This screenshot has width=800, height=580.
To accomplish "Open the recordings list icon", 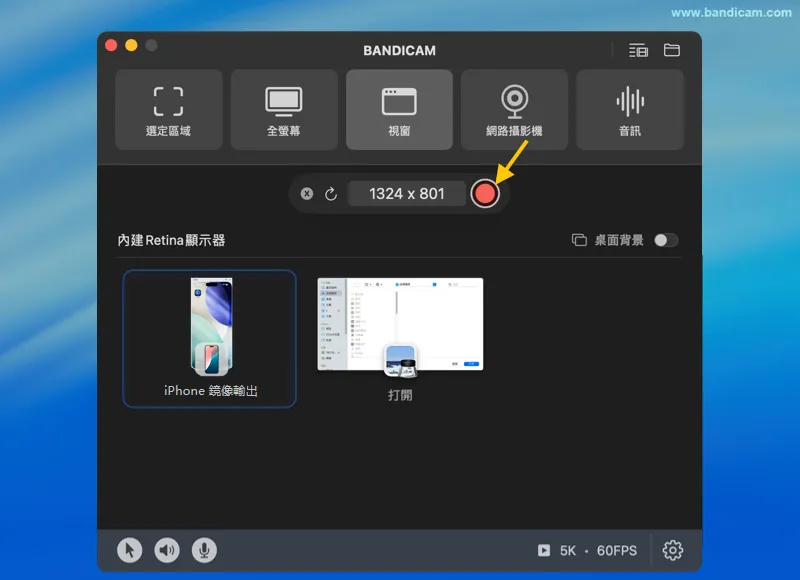I will [x=638, y=50].
